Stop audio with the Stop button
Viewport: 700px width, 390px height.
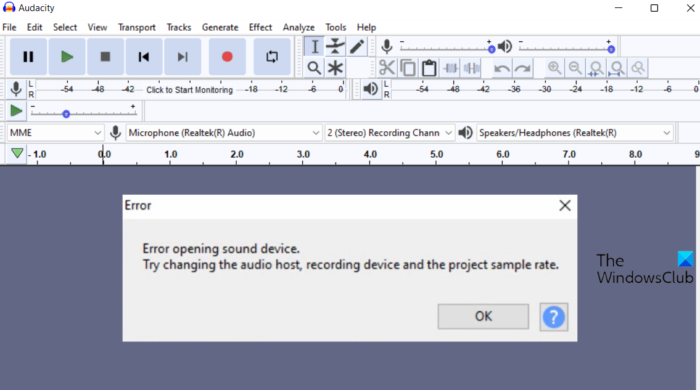click(x=105, y=57)
